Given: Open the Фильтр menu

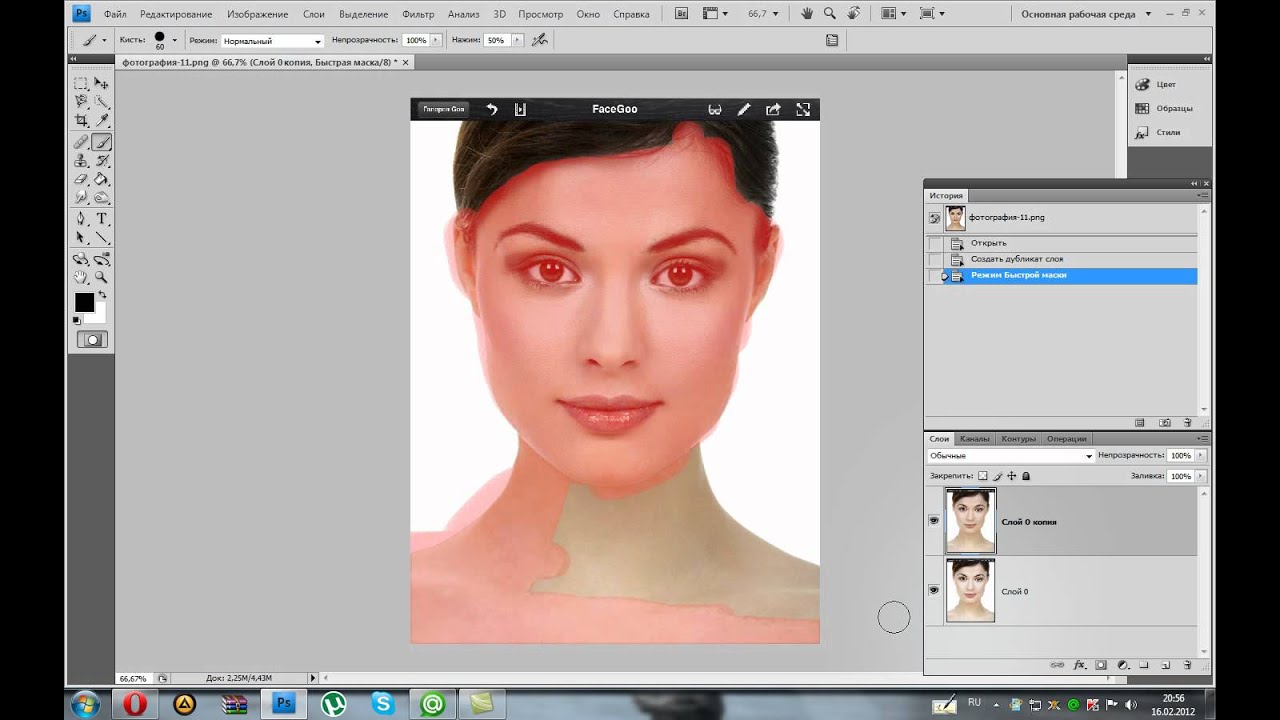Looking at the screenshot, I should 418,14.
